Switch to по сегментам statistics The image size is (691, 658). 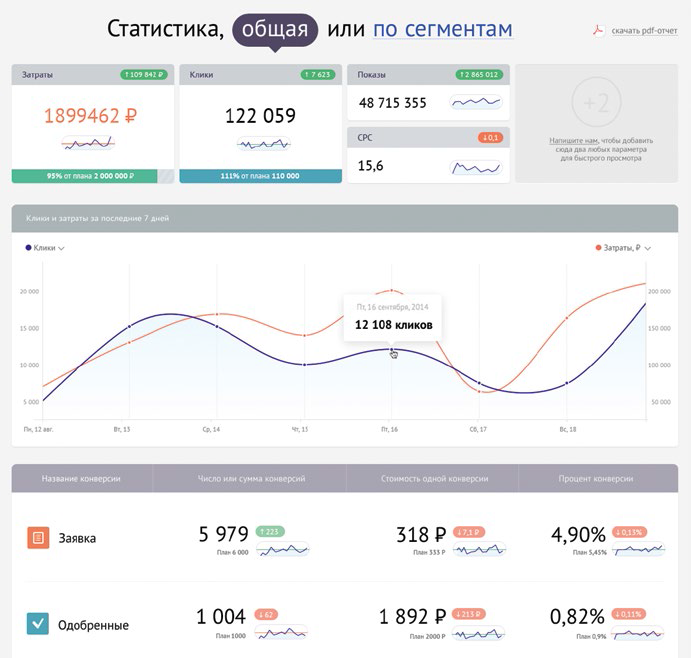(x=442, y=29)
